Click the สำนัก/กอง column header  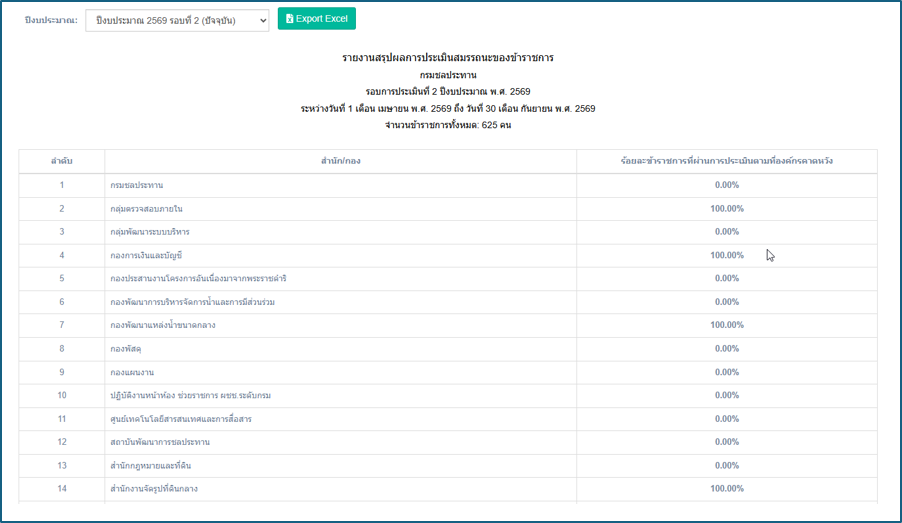tap(341, 161)
